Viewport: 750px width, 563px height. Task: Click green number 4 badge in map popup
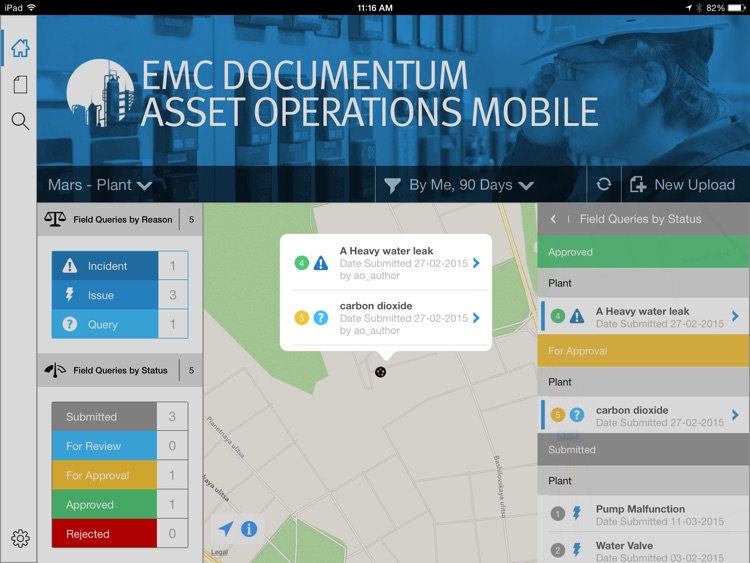[x=301, y=263]
